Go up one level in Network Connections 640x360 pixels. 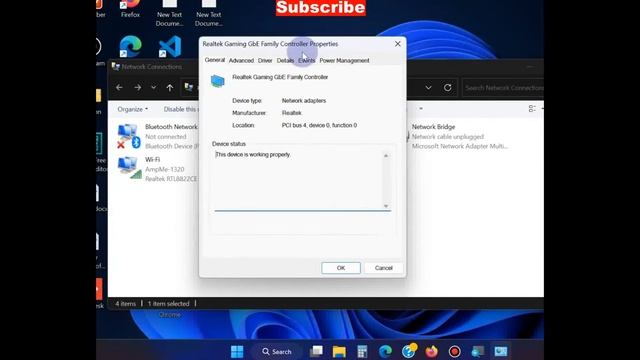(170, 87)
